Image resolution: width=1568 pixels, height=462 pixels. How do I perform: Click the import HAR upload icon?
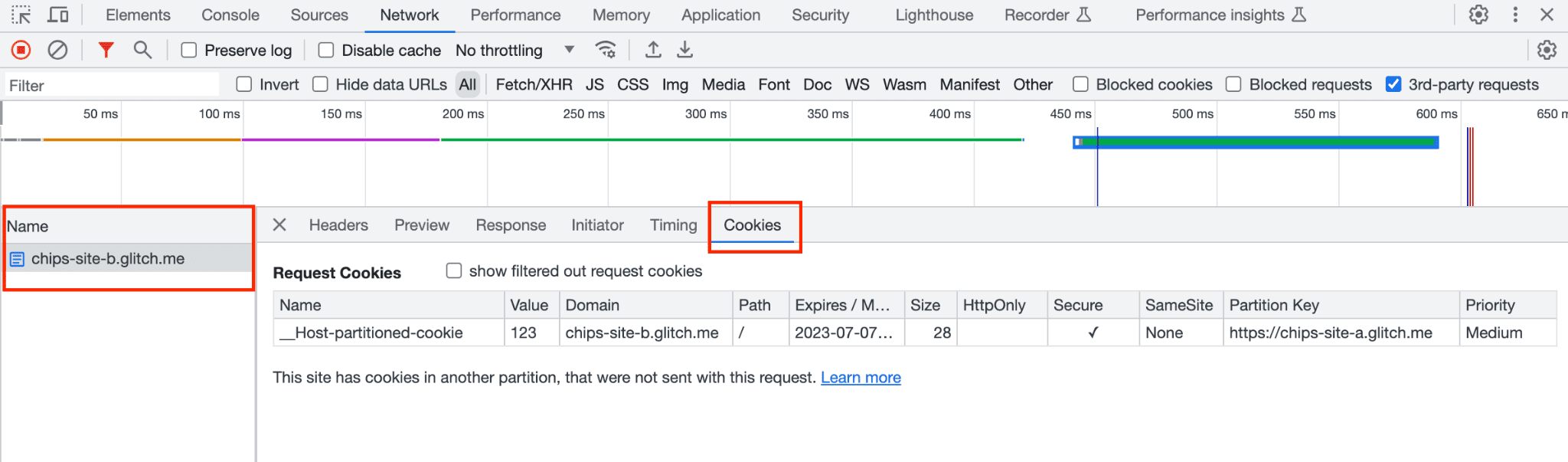tap(653, 51)
